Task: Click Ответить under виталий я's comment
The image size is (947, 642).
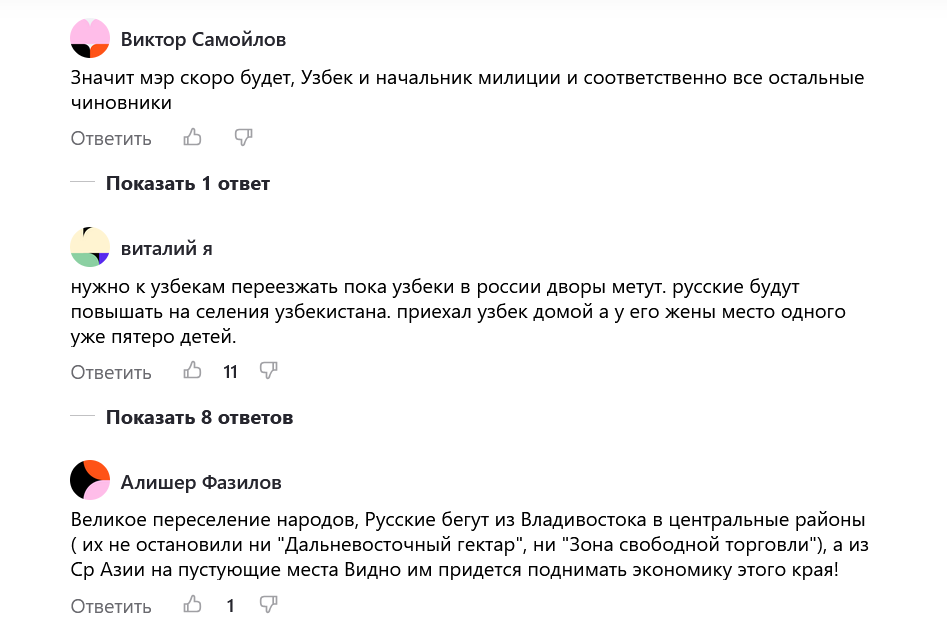Action: tap(110, 371)
